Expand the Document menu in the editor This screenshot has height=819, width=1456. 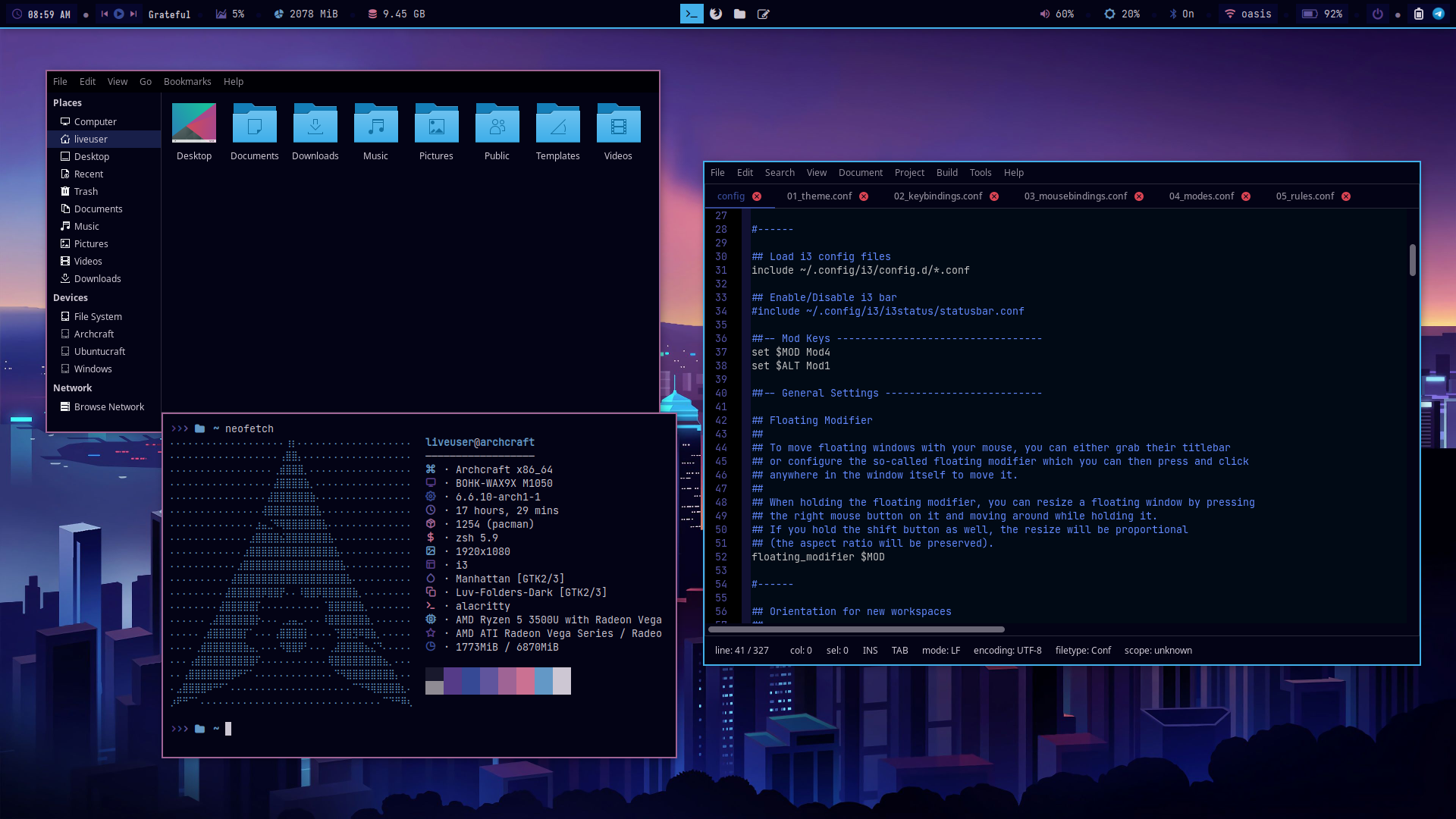pyautogui.click(x=860, y=172)
